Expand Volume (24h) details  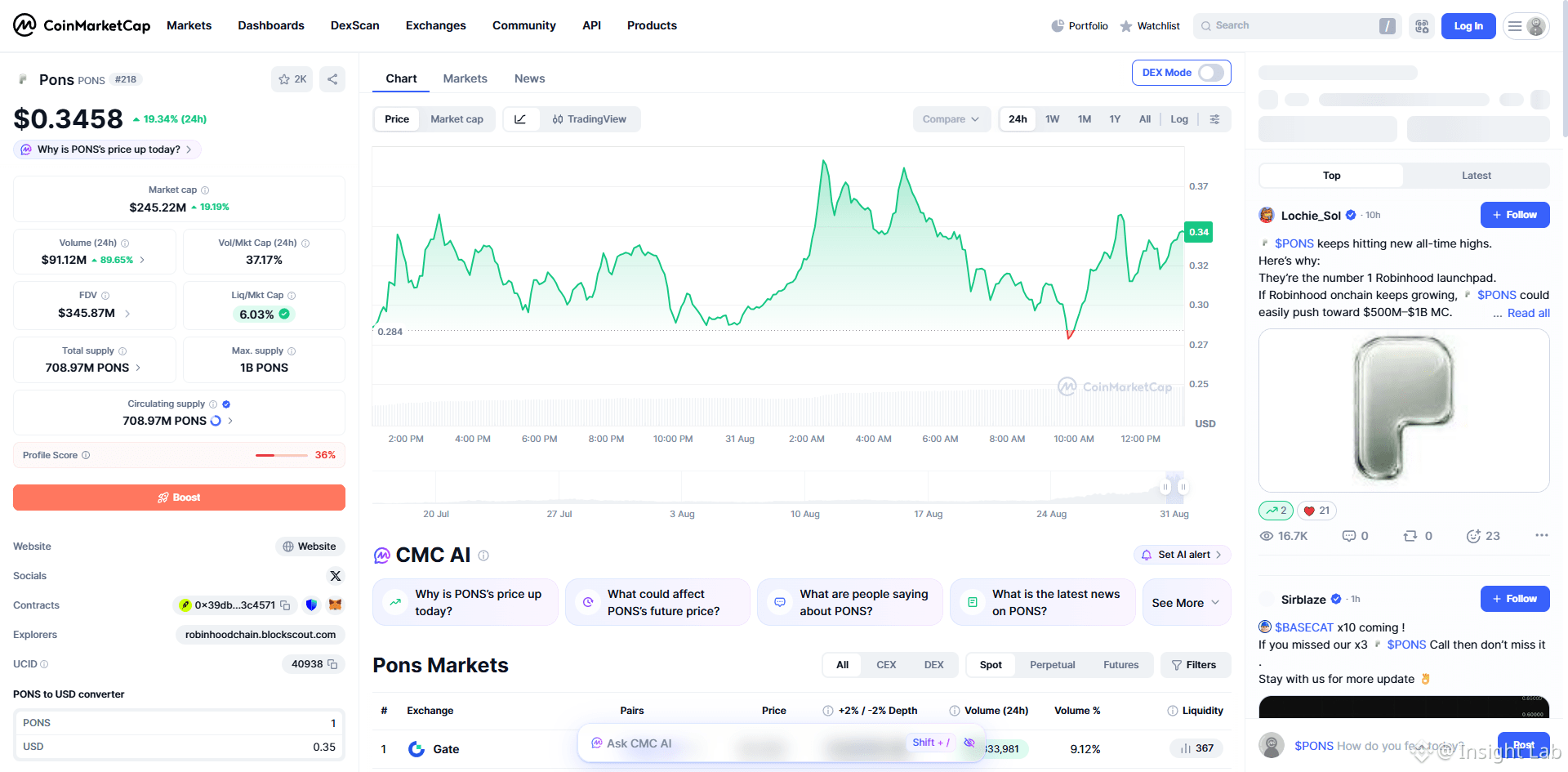[142, 261]
